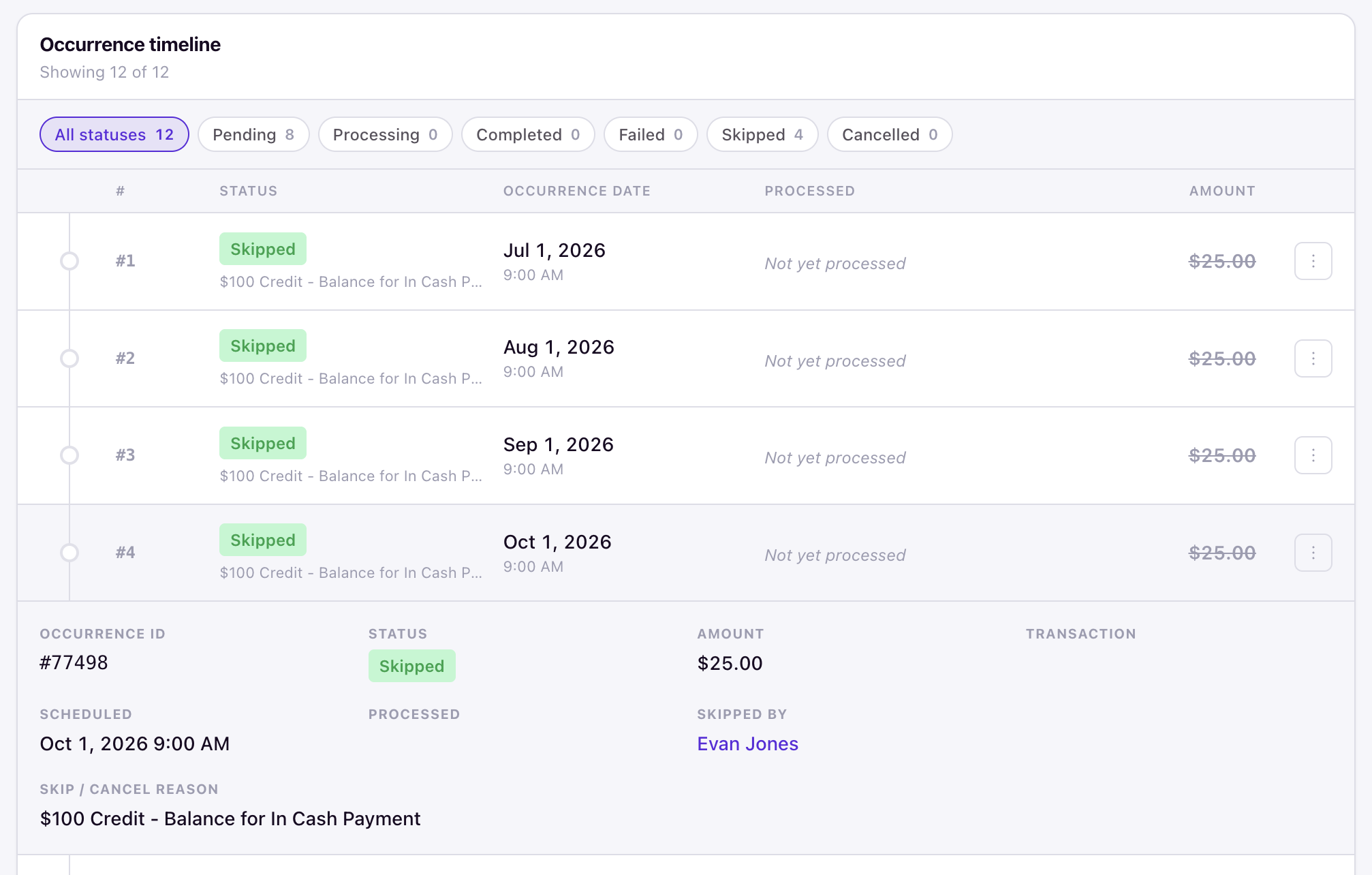This screenshot has height=875, width=1372.
Task: Open the actions menu for occurrence #1
Action: 1313,261
